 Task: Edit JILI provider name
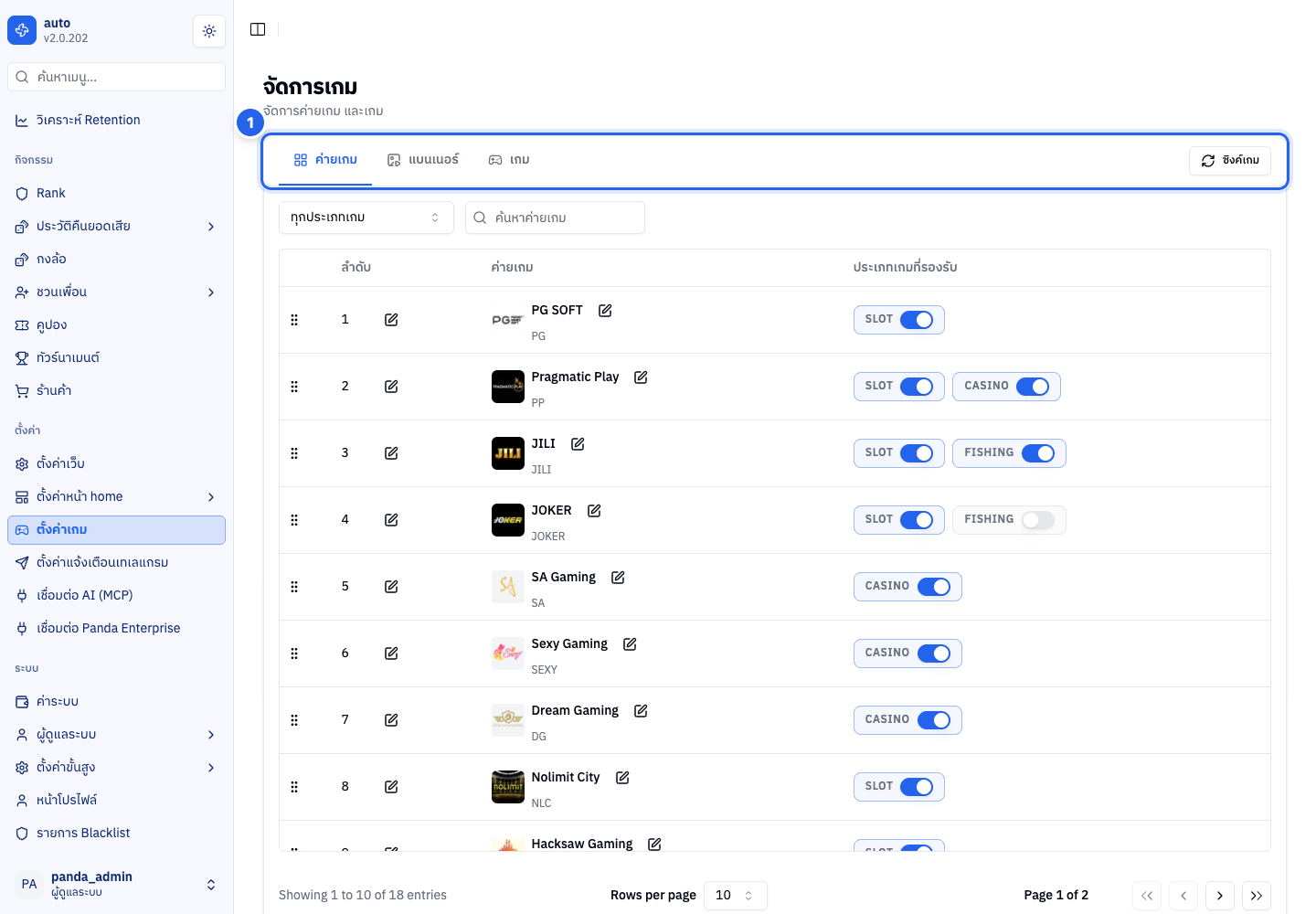coord(578,444)
